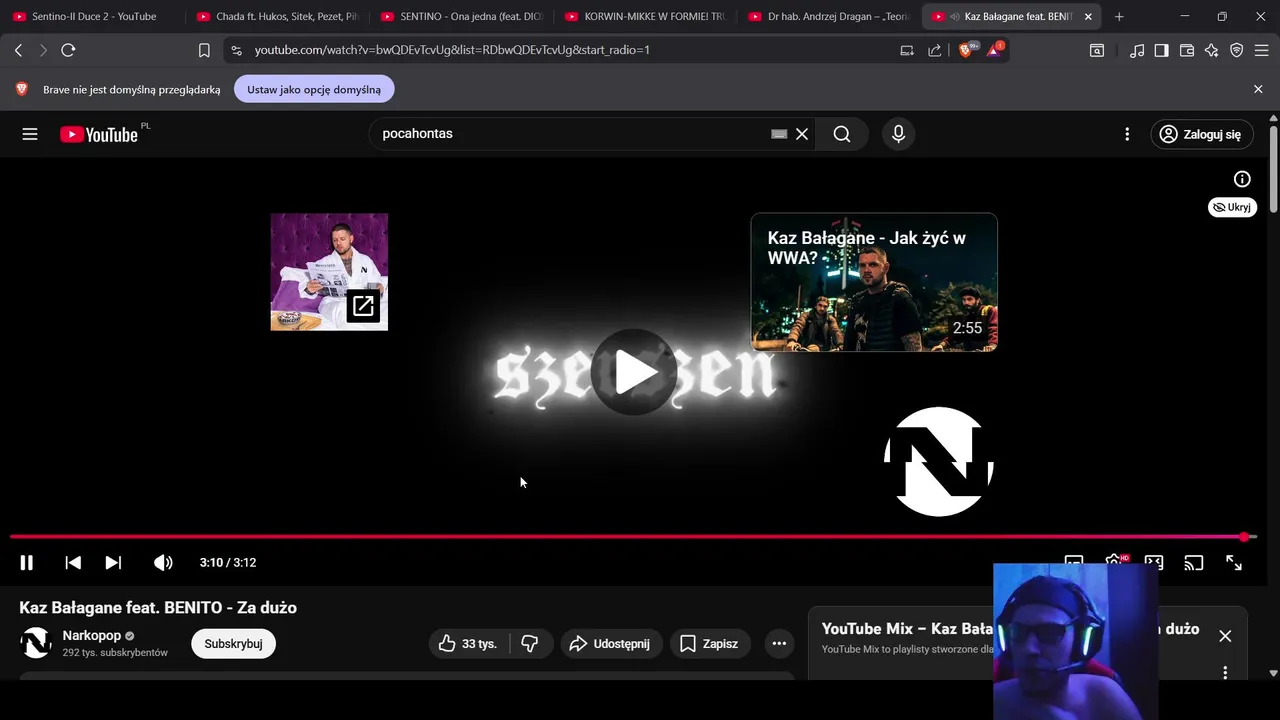Save video with Zapisz button
Viewport: 1280px width, 720px height.
[x=709, y=644]
